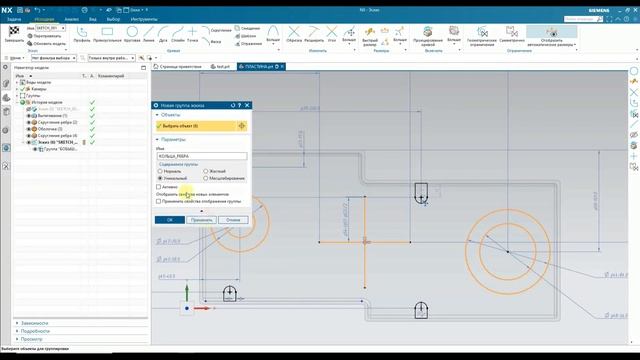The image size is (640, 360).
Task: Click the object selection crosshair icon in dialog
Action: pos(242,126)
